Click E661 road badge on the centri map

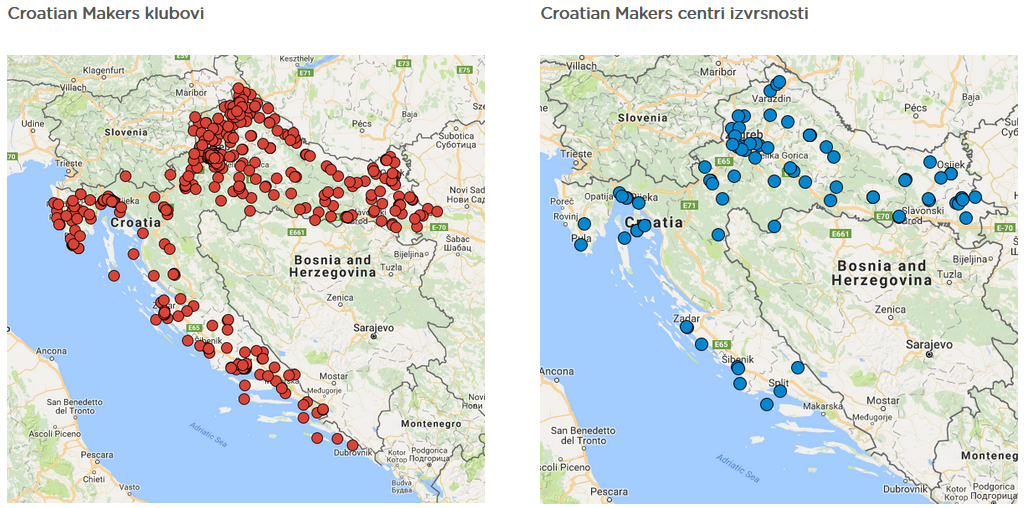click(x=840, y=233)
